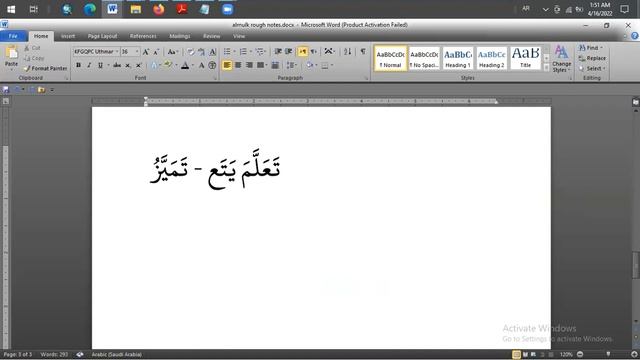The image size is (640, 360).
Task: Open Firefox from the taskbar
Action: pos(159,9)
